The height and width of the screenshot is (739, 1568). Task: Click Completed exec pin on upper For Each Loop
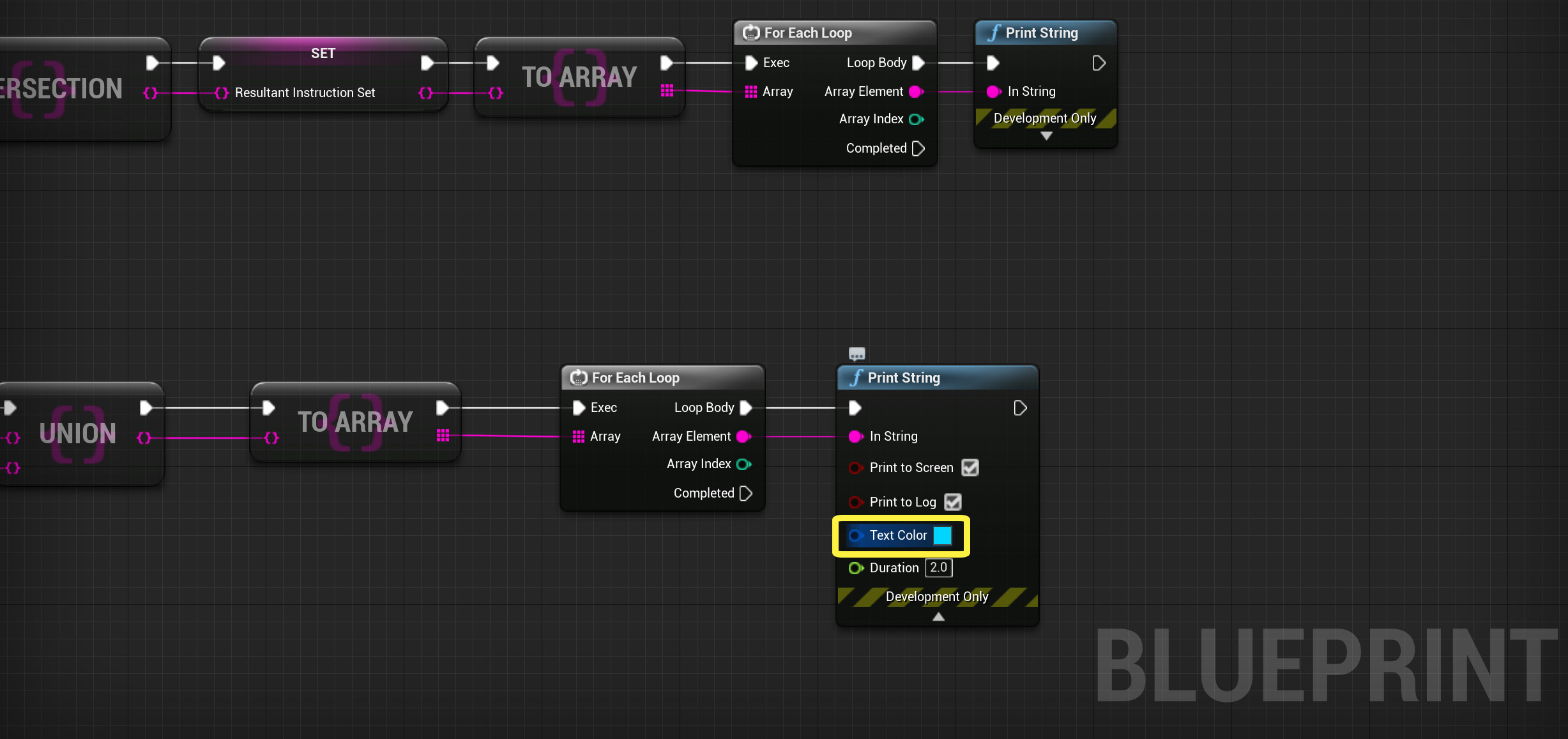pos(918,149)
